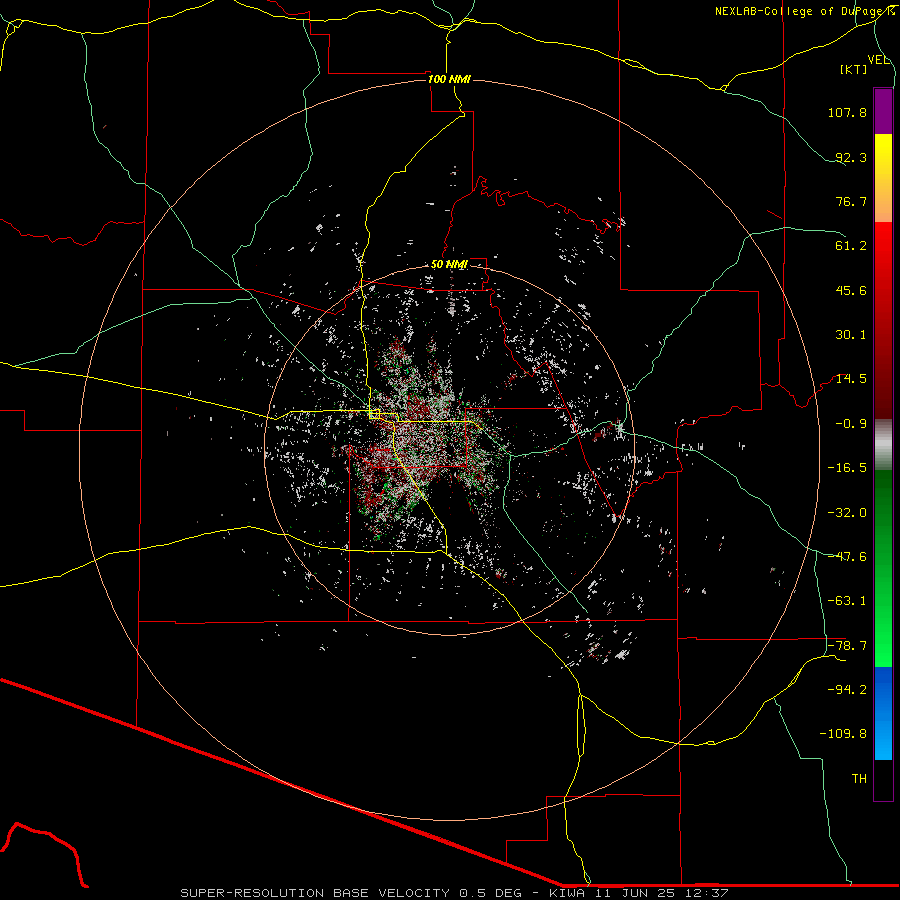Click the -63.1 velocity scale value
The height and width of the screenshot is (900, 900).
[847, 601]
